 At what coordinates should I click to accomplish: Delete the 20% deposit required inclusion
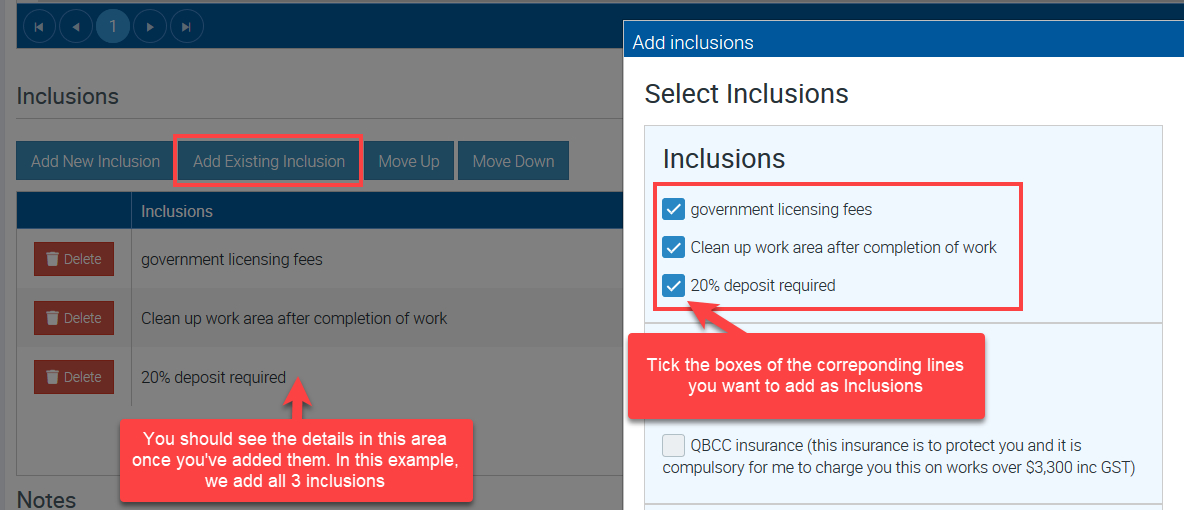coord(74,377)
